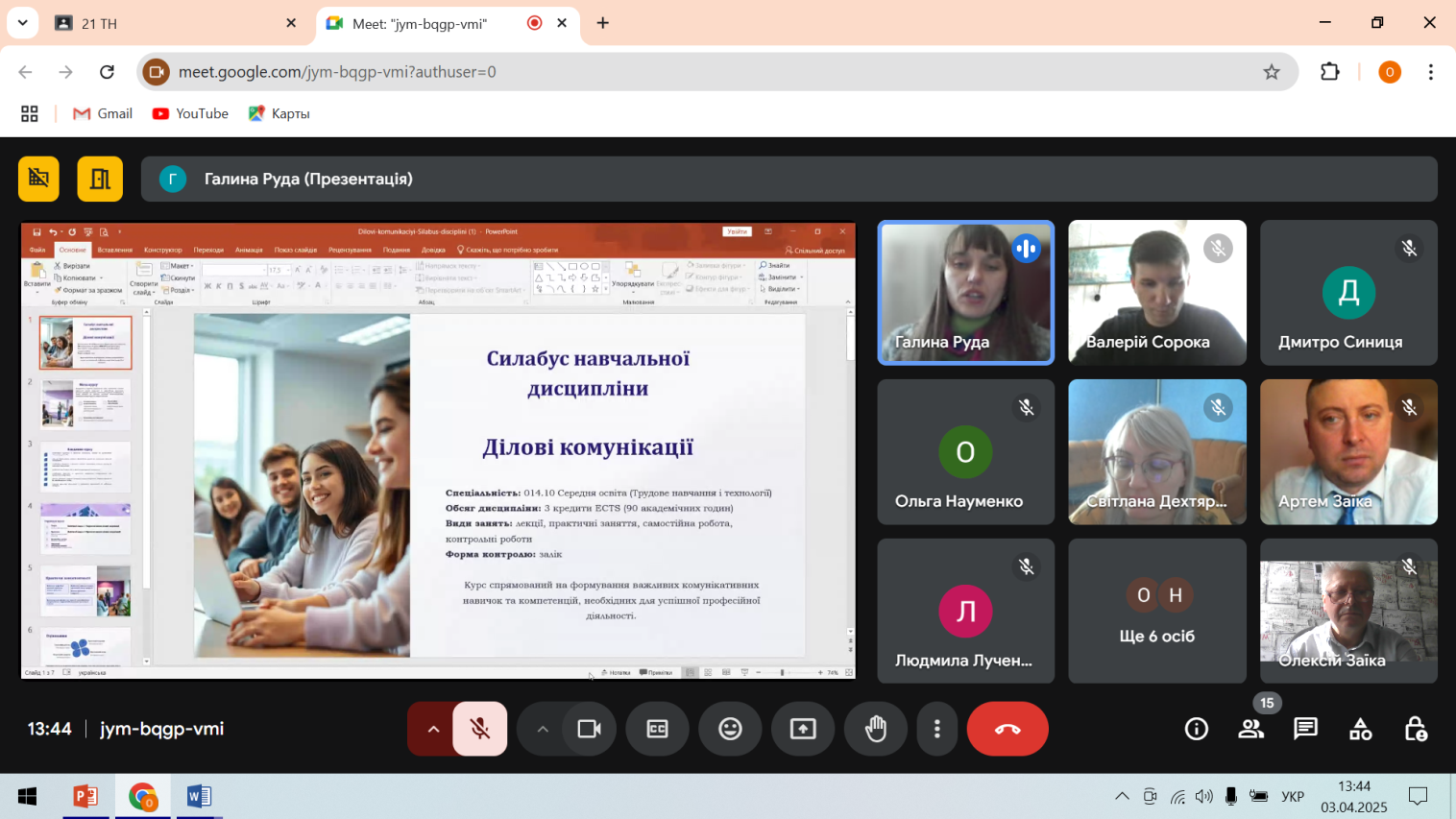1456x819 pixels.
Task: Open the emoji reactions button
Action: pyautogui.click(x=730, y=729)
